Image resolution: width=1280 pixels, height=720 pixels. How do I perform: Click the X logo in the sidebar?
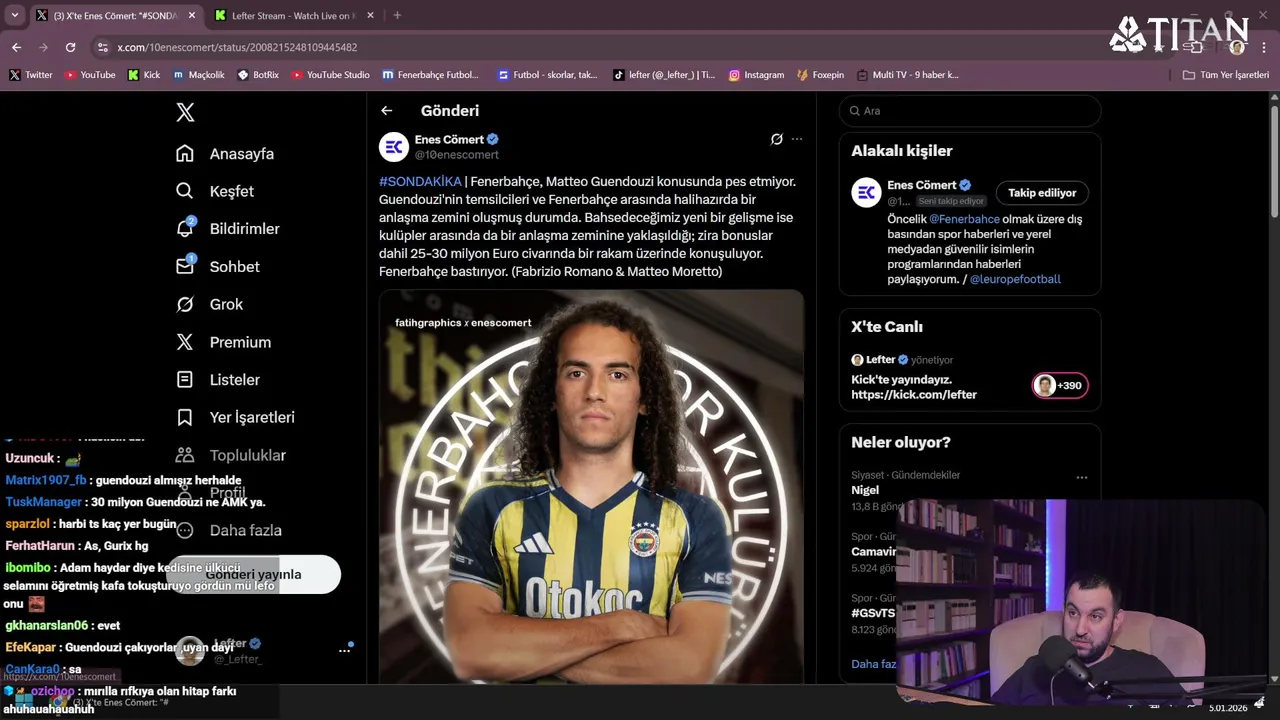(x=185, y=112)
